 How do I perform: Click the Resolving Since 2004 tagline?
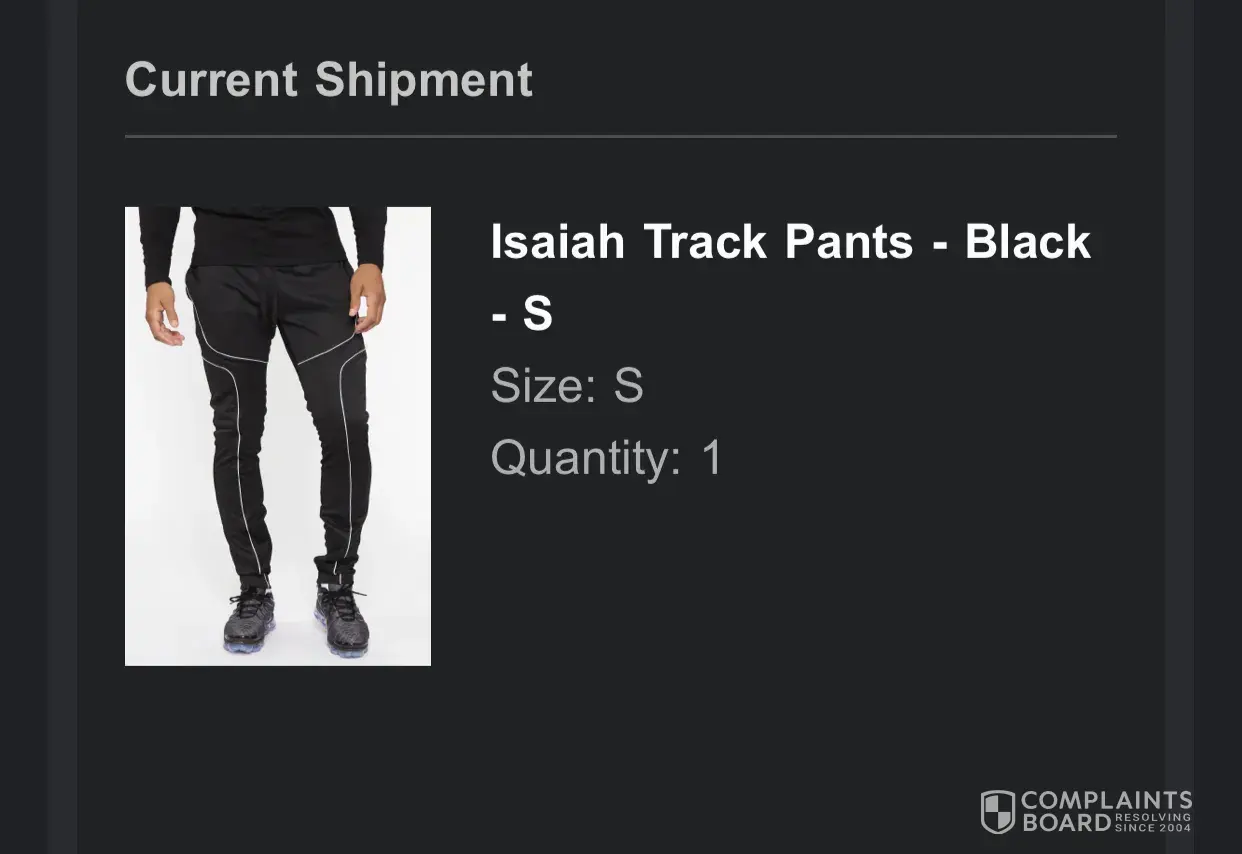(x=1153, y=822)
